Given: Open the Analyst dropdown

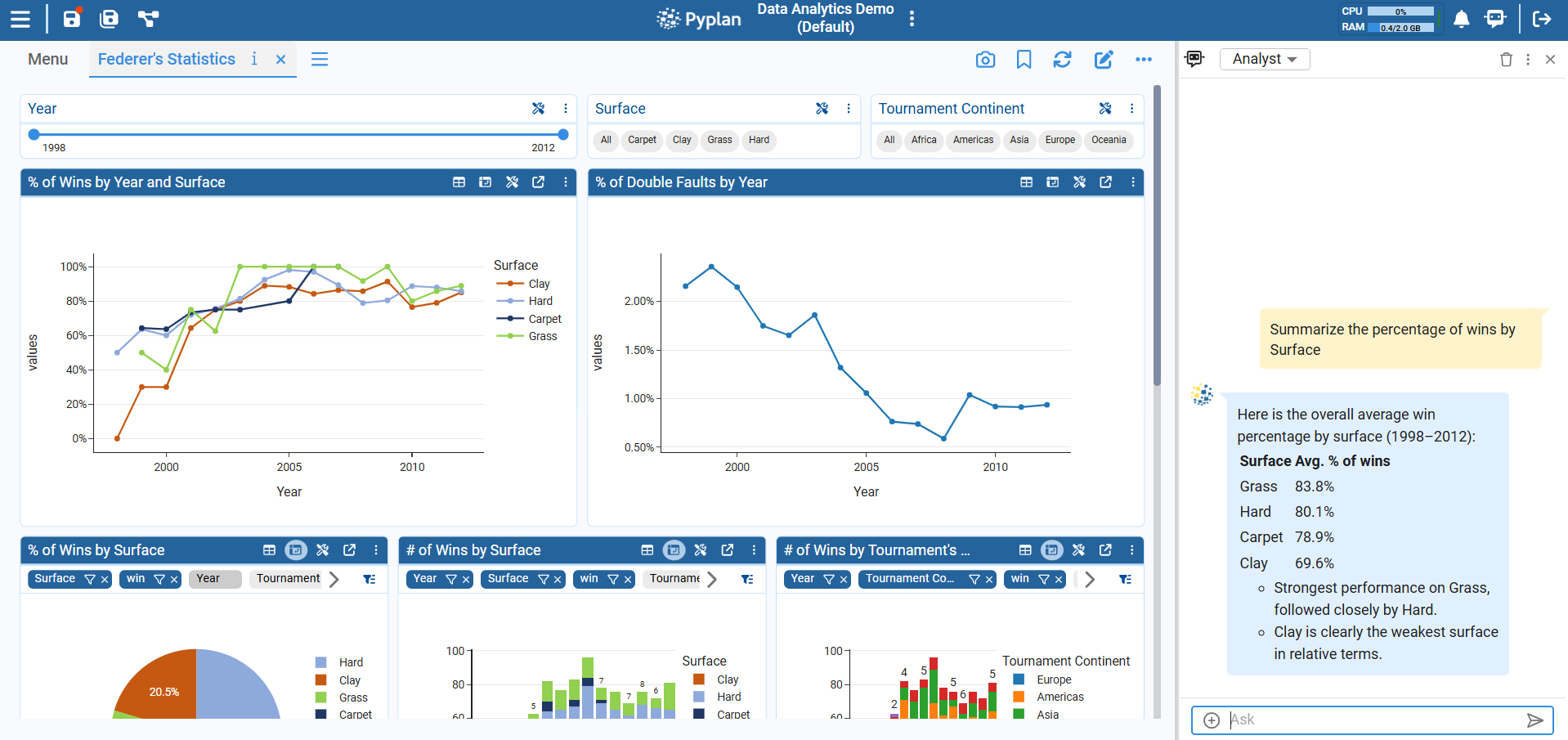Looking at the screenshot, I should (1264, 59).
